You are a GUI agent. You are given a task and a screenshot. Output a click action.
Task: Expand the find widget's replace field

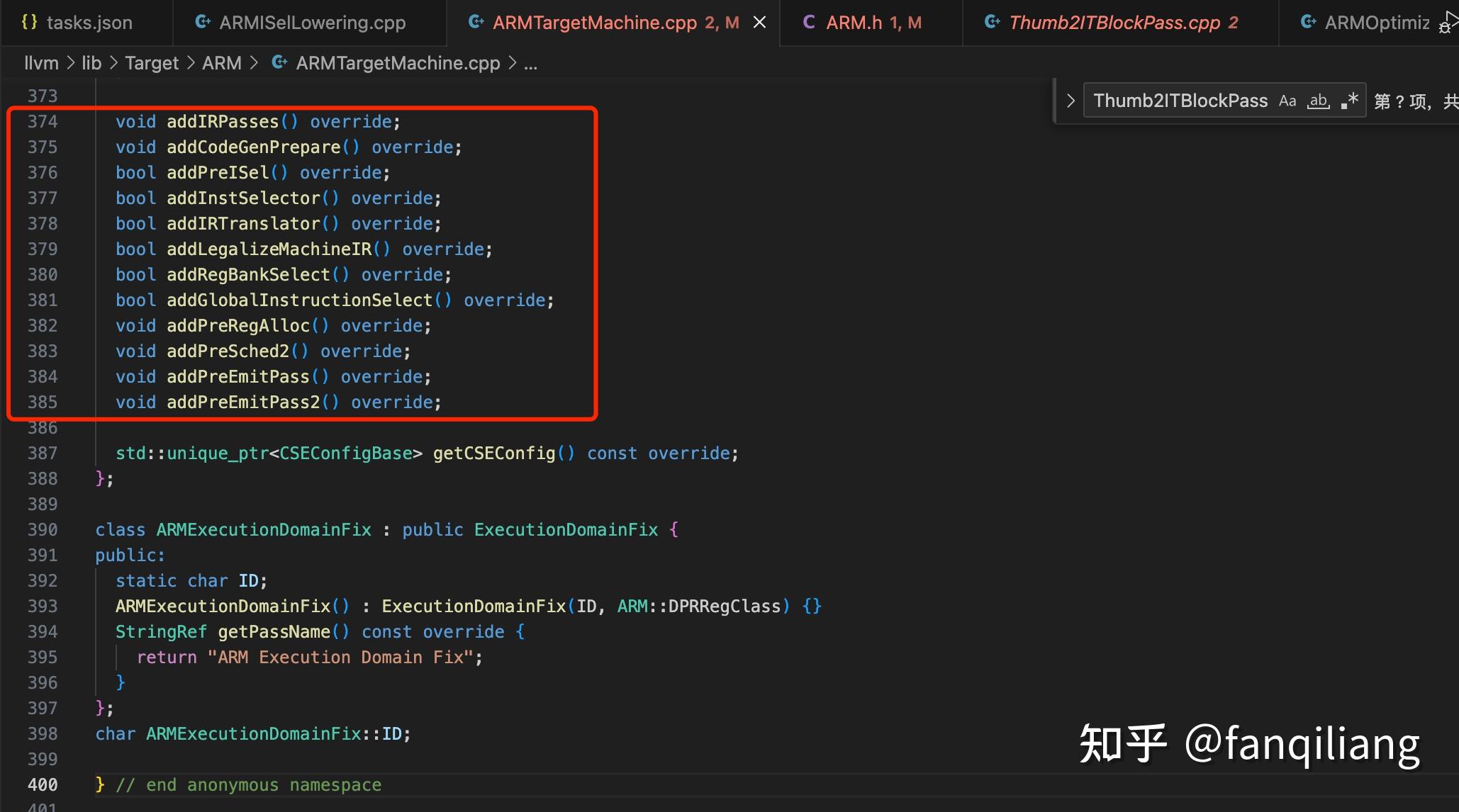[1071, 101]
